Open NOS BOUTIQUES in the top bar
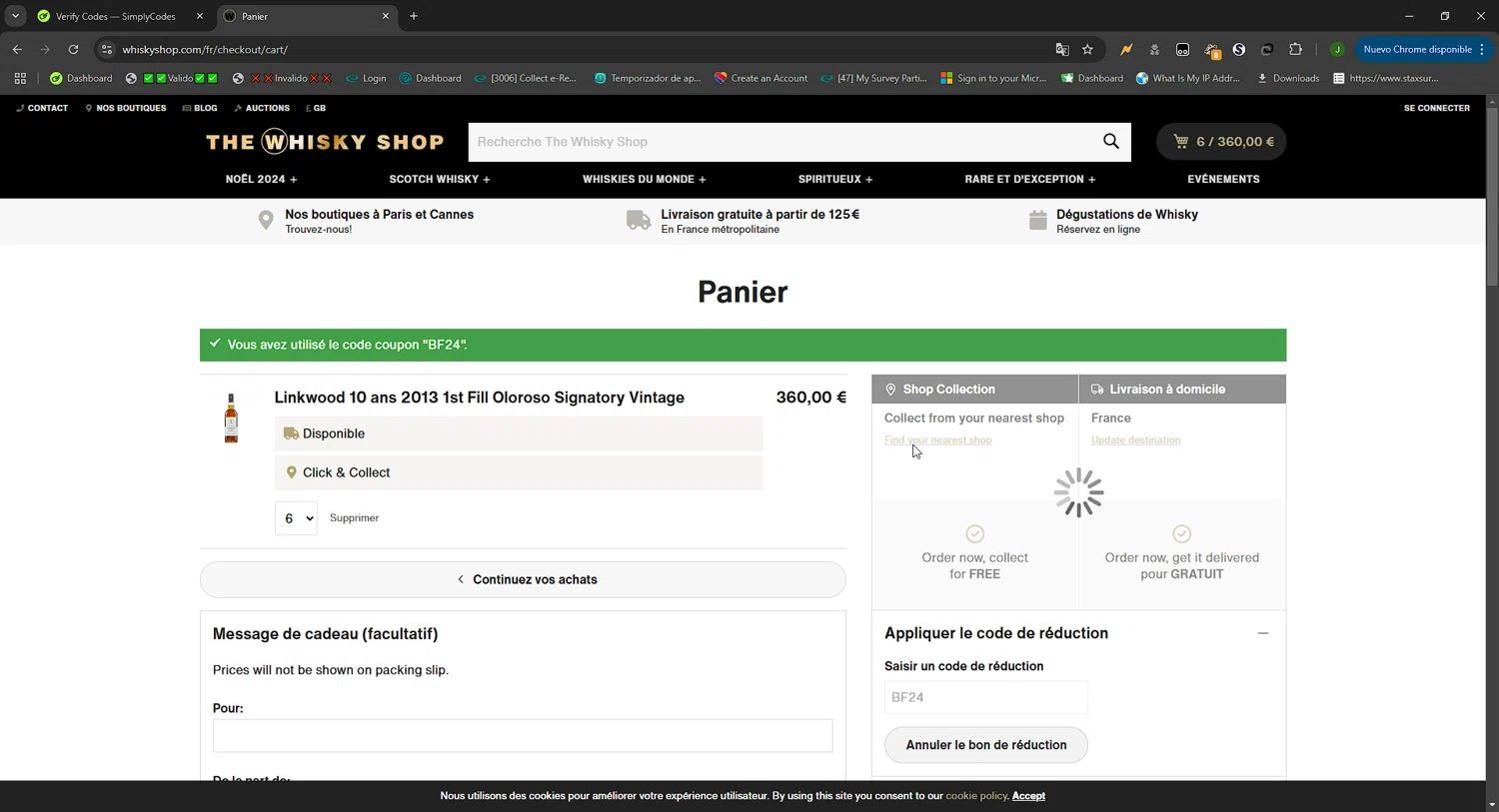Screen dimensions: 1499x812 [126, 108]
